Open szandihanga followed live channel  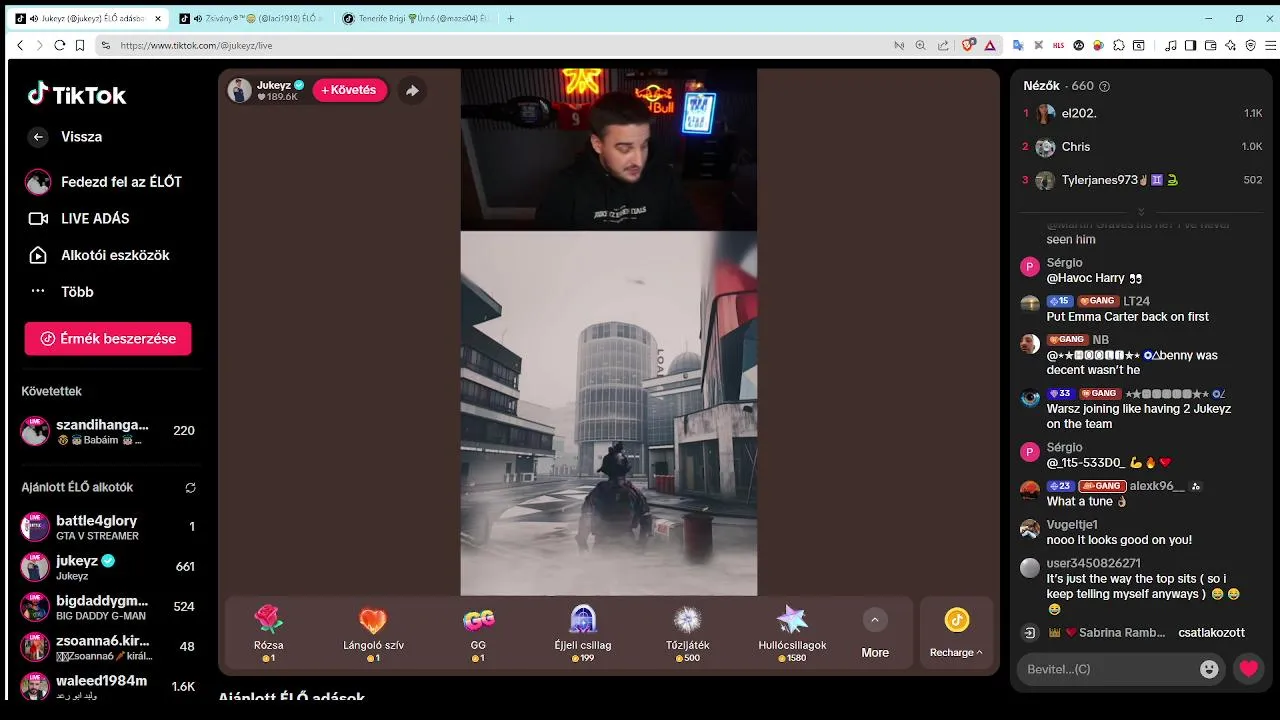click(108, 431)
